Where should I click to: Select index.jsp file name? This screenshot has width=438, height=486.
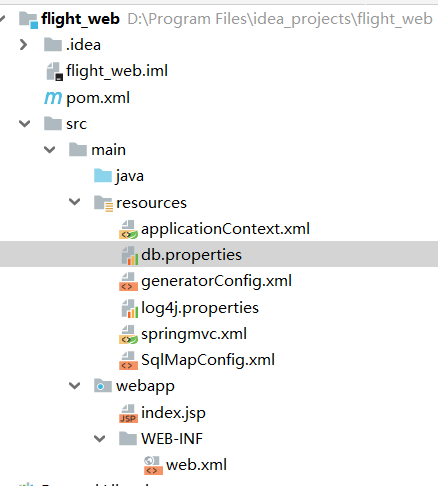click(173, 413)
